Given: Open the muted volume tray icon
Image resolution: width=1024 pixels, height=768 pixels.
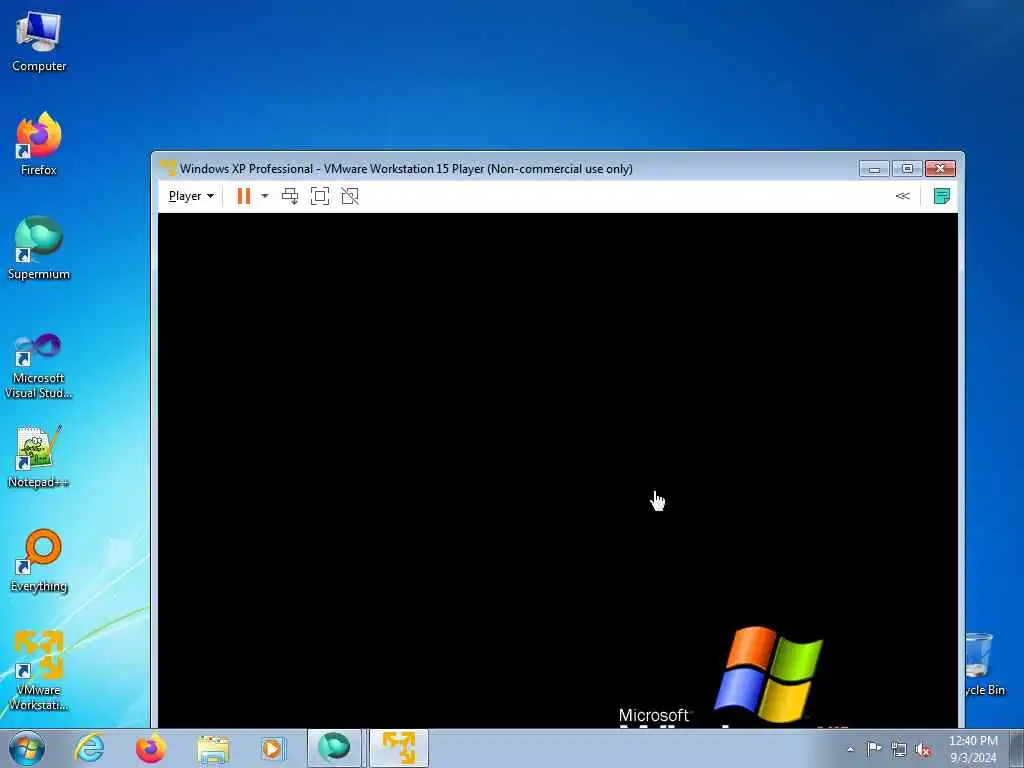Looking at the screenshot, I should tap(923, 749).
